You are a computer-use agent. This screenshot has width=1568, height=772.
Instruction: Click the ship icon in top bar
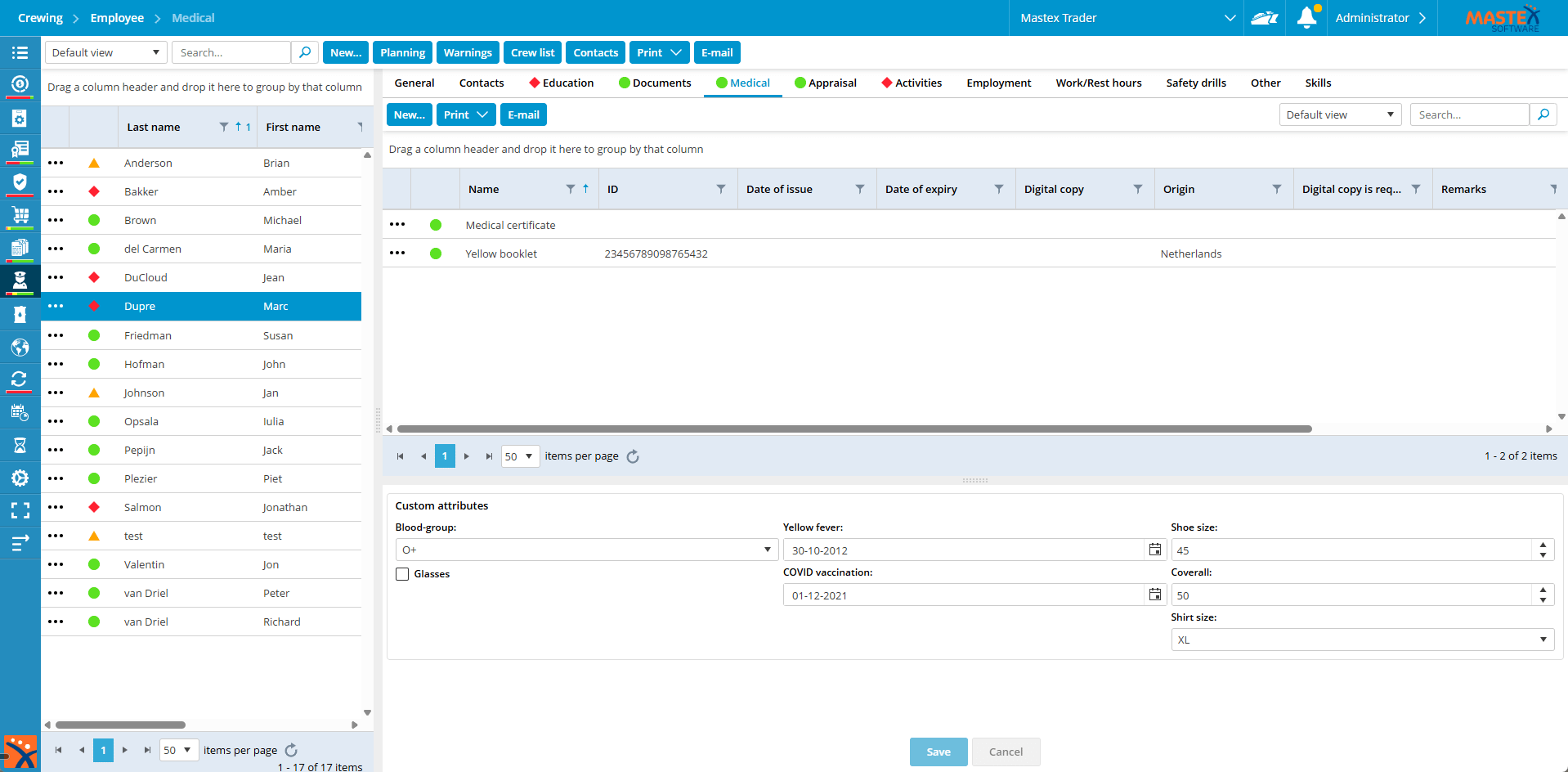[1264, 18]
